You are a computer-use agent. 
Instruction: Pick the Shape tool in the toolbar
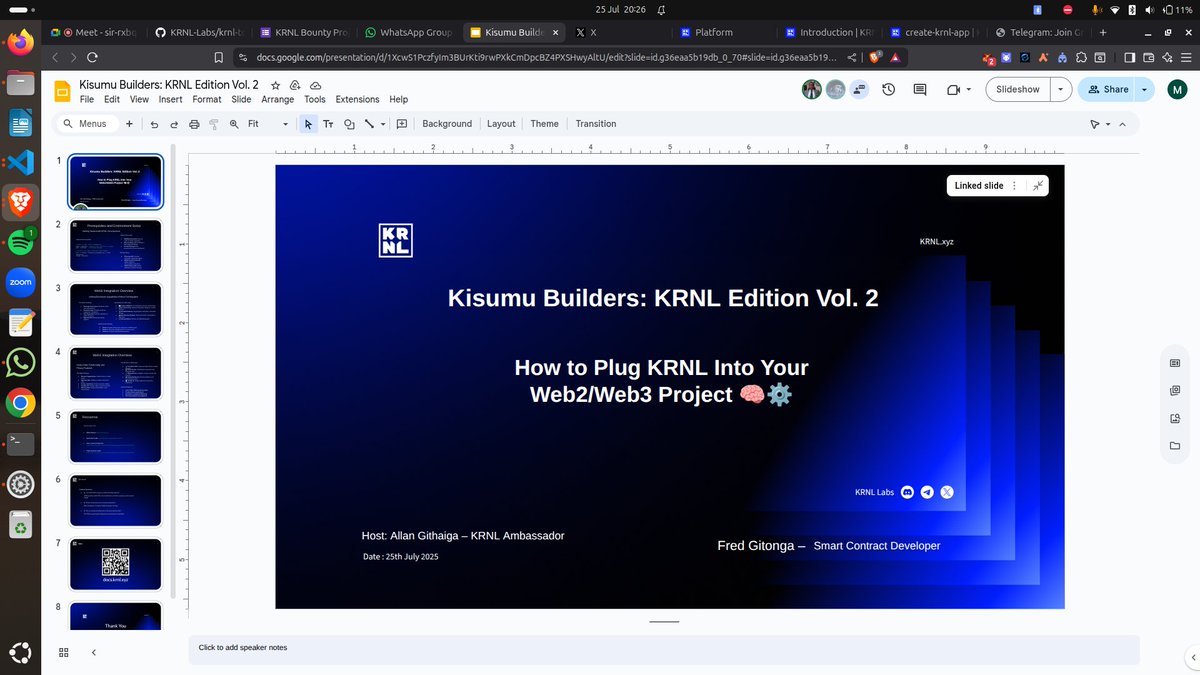[x=349, y=124]
